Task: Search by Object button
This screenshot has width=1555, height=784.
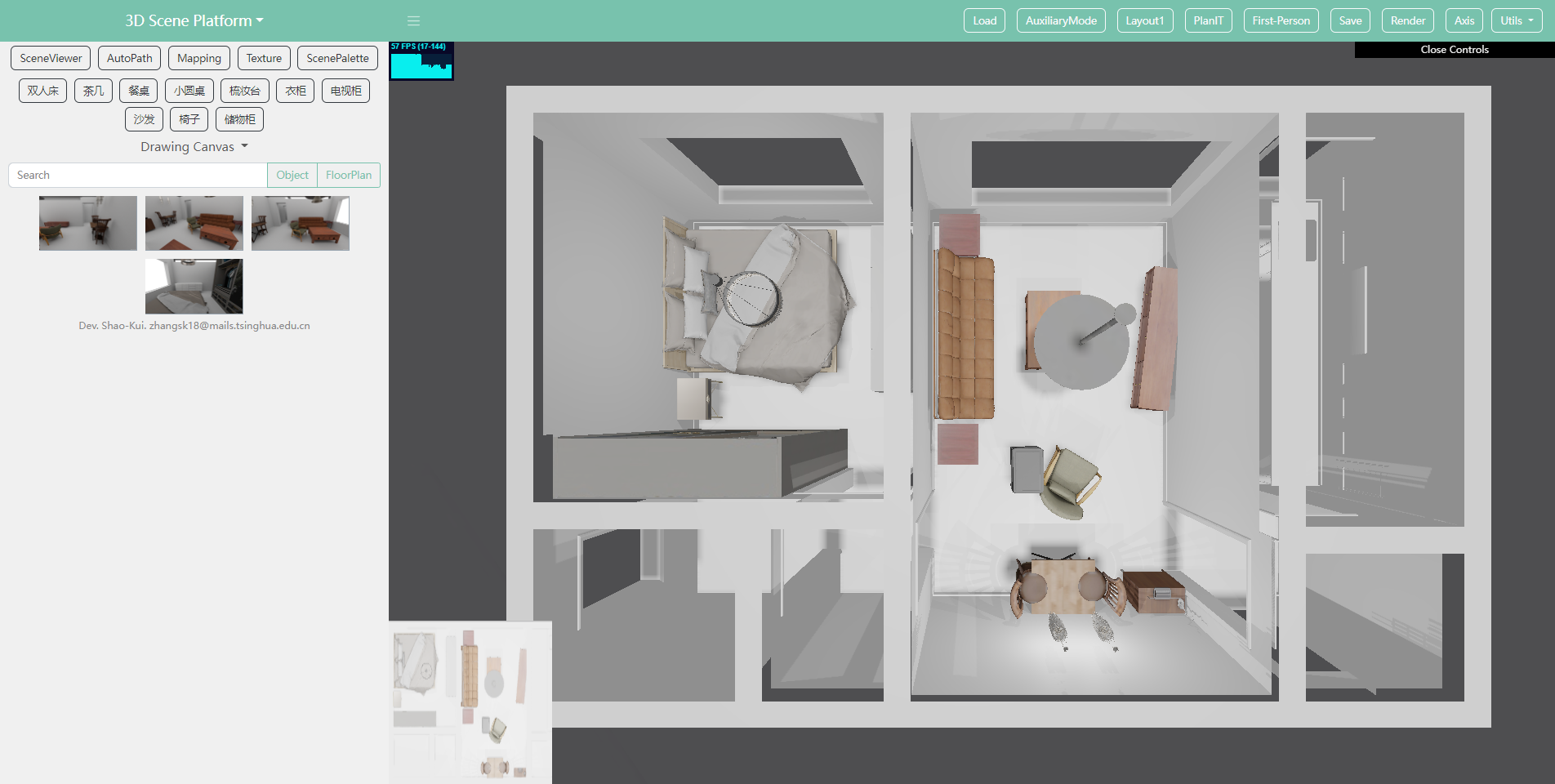Action: [x=292, y=175]
